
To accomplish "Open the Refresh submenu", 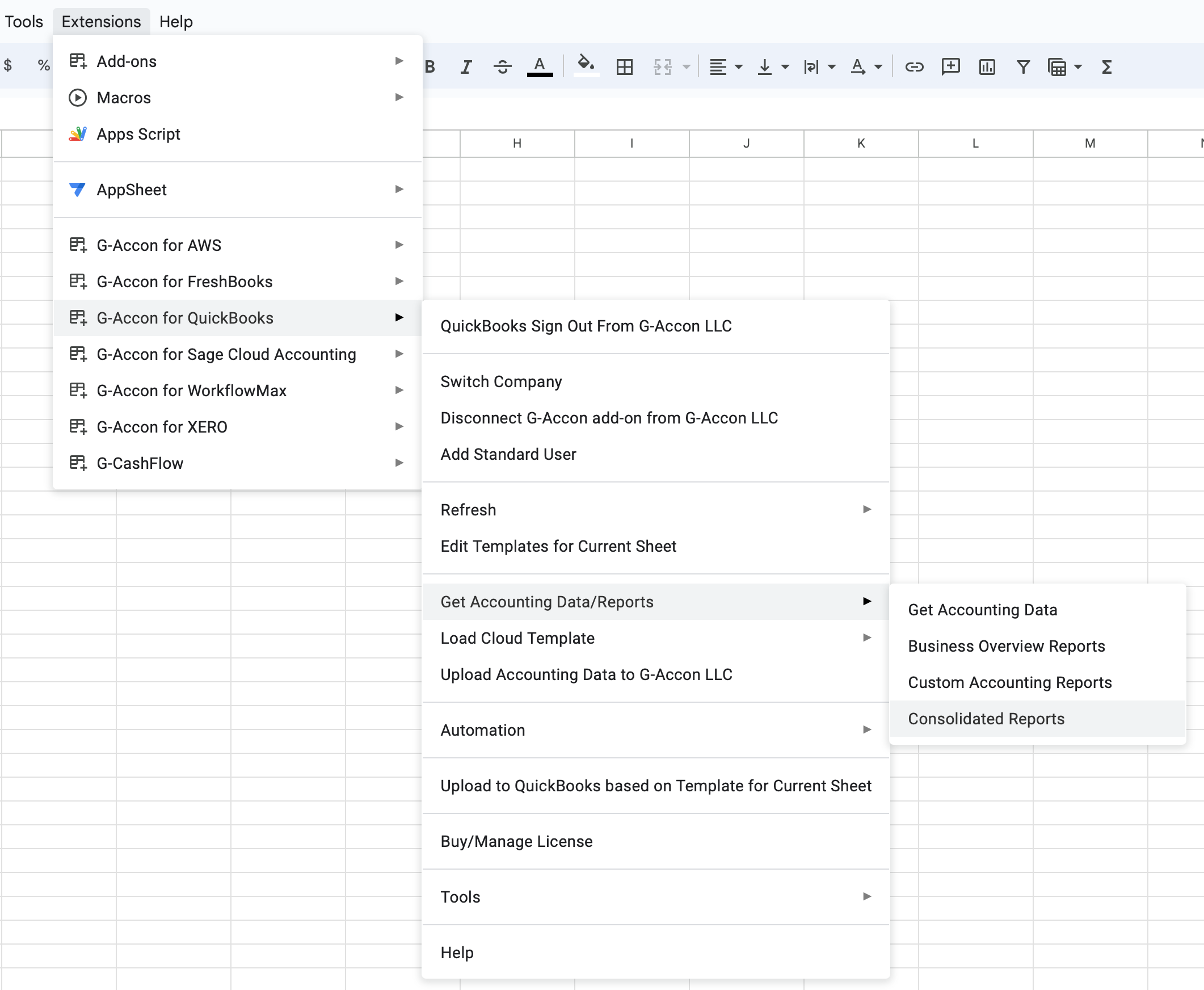I will tap(655, 510).
